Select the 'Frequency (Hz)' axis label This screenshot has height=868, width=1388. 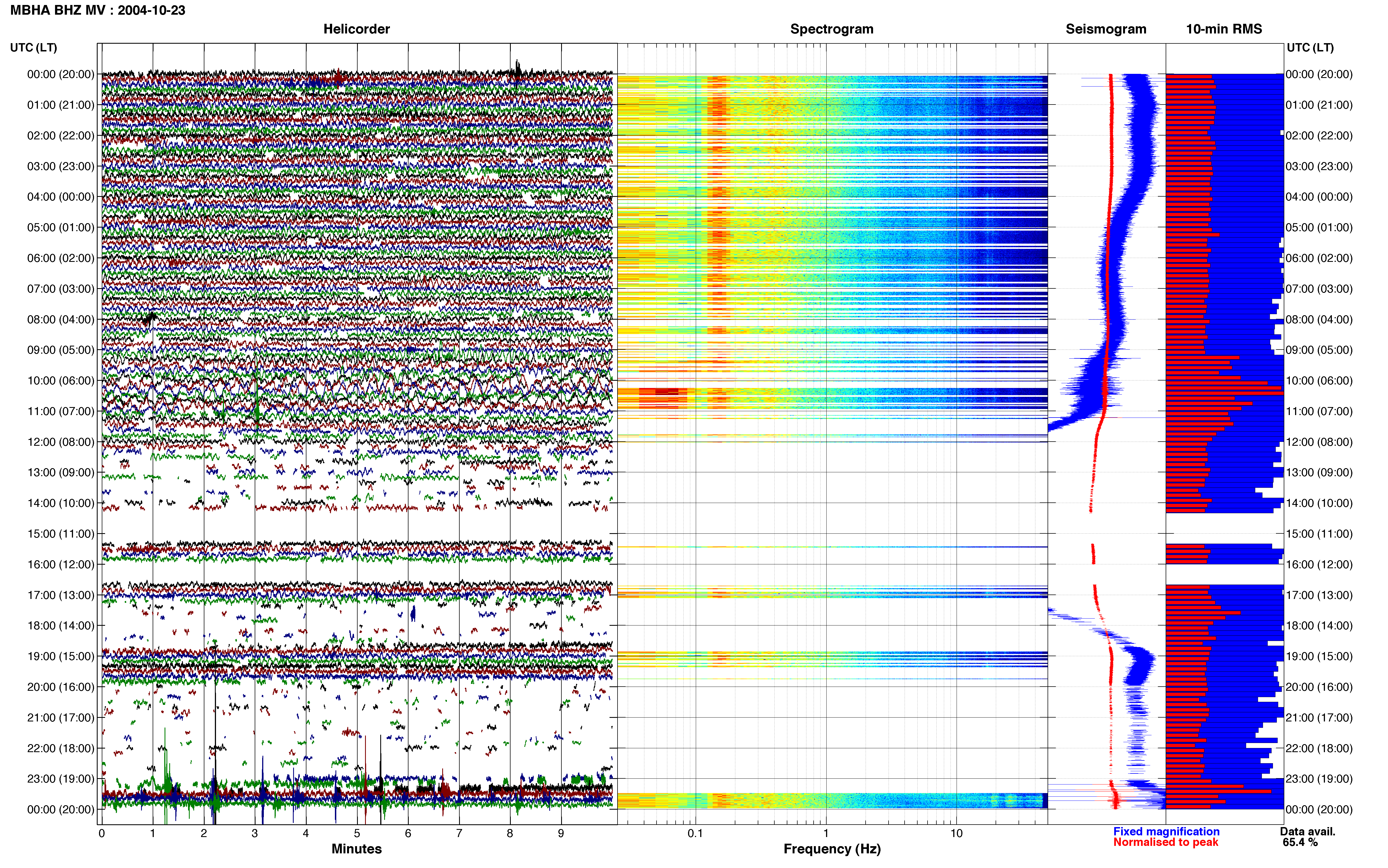coord(832,849)
